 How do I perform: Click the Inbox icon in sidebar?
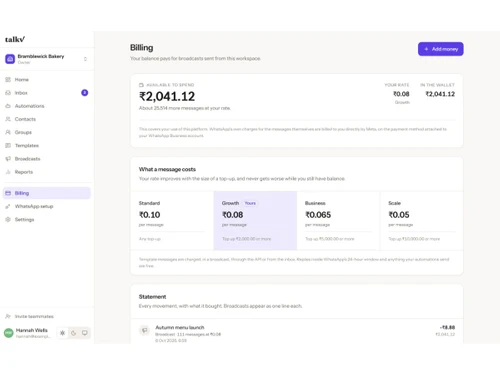pyautogui.click(x=8, y=93)
